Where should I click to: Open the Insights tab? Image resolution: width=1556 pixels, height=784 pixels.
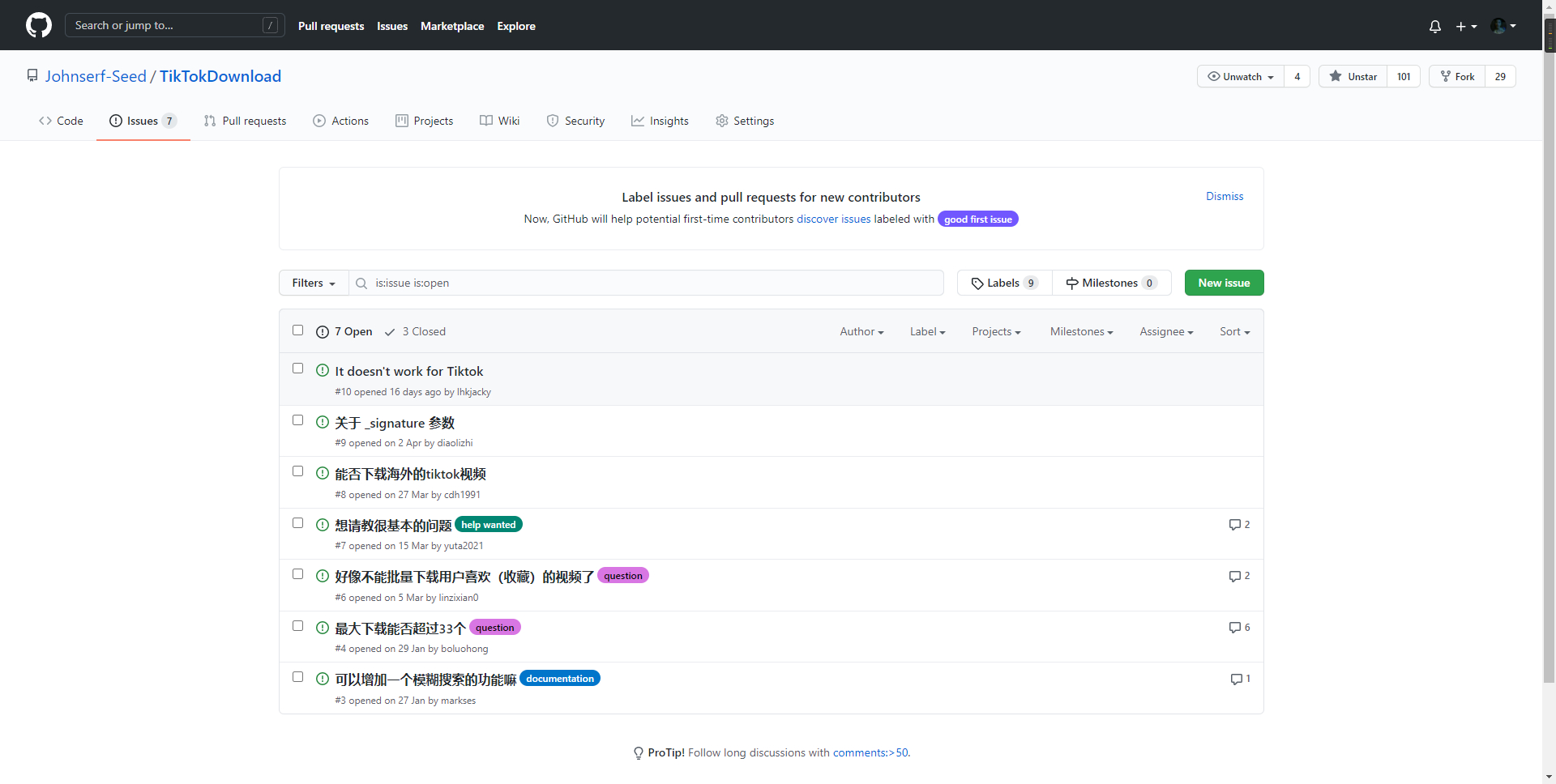click(660, 121)
